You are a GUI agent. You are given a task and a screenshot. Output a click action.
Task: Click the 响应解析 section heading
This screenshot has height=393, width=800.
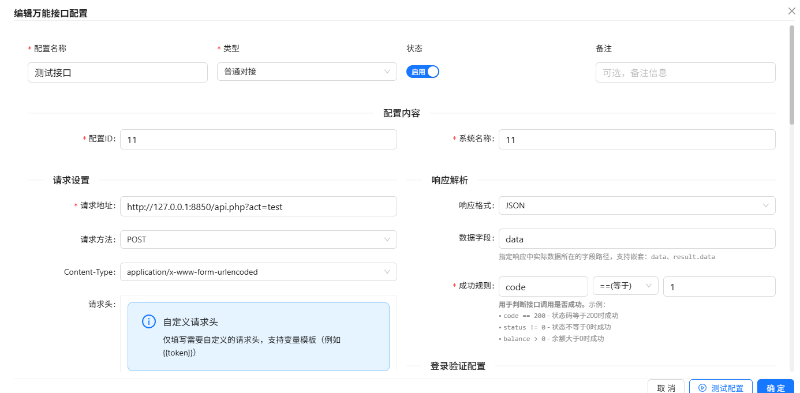click(x=449, y=180)
